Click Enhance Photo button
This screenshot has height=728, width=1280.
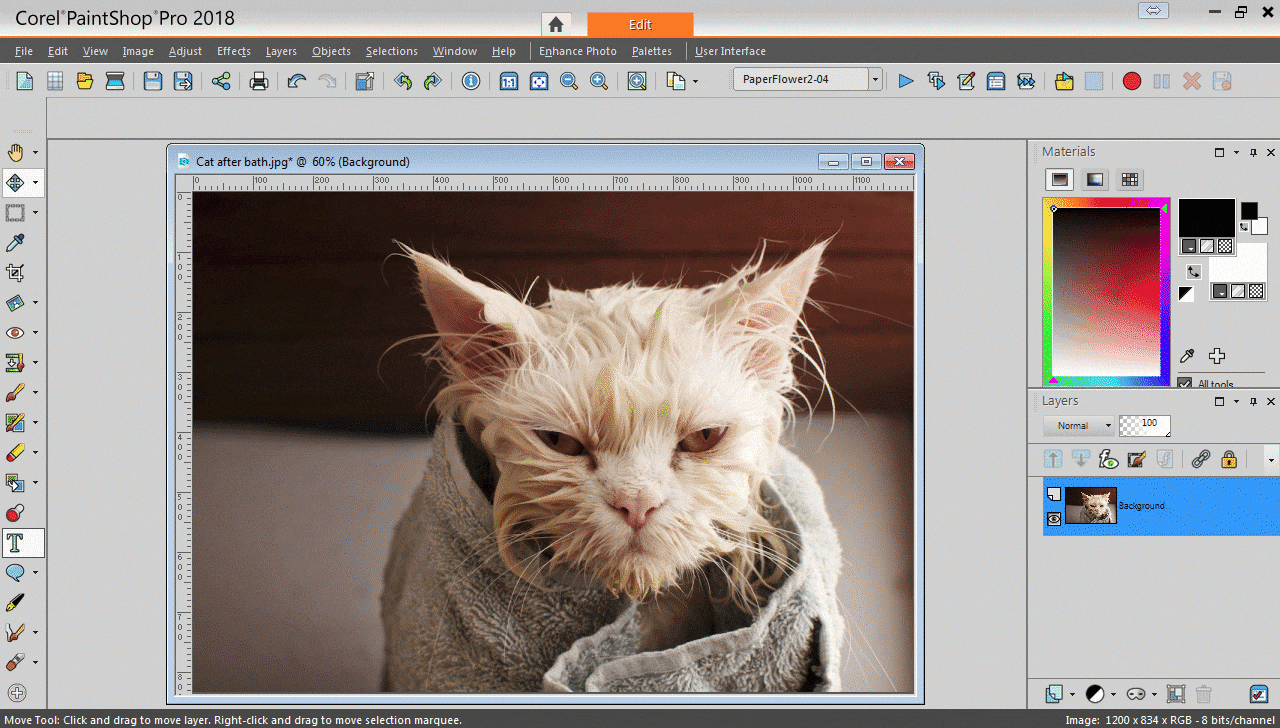point(578,51)
